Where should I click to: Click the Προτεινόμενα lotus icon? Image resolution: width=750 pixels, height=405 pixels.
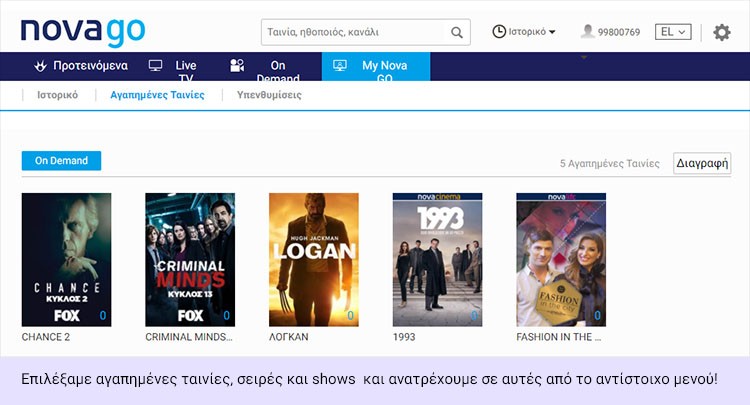pos(41,66)
